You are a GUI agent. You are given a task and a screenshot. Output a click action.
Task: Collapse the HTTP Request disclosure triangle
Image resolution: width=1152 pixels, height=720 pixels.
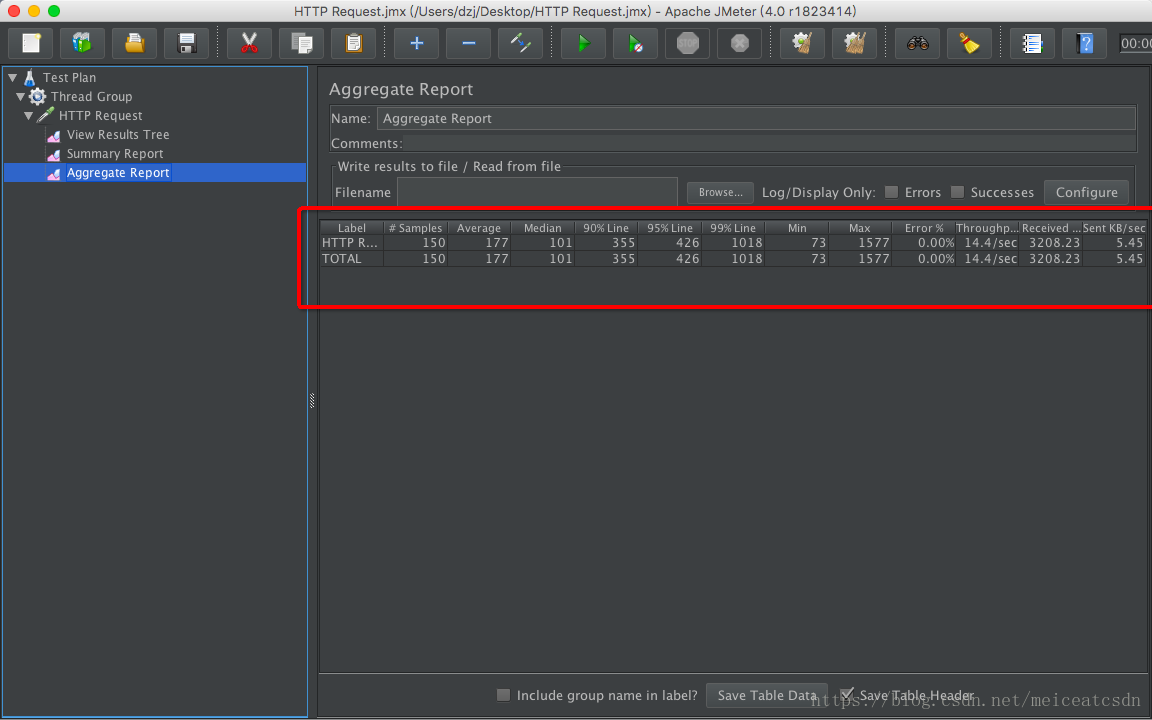[29, 115]
